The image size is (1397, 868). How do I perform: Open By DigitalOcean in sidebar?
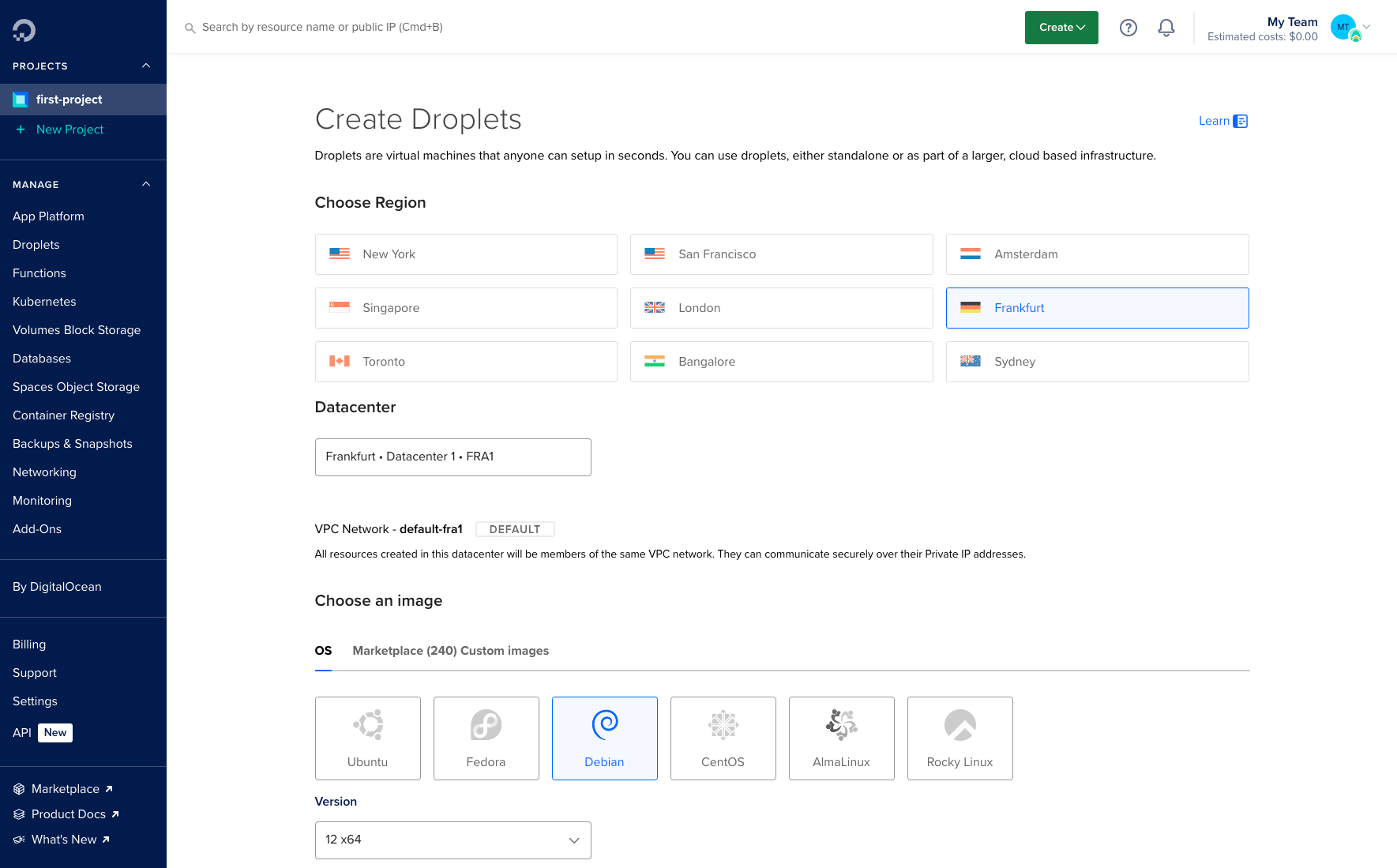[57, 587]
